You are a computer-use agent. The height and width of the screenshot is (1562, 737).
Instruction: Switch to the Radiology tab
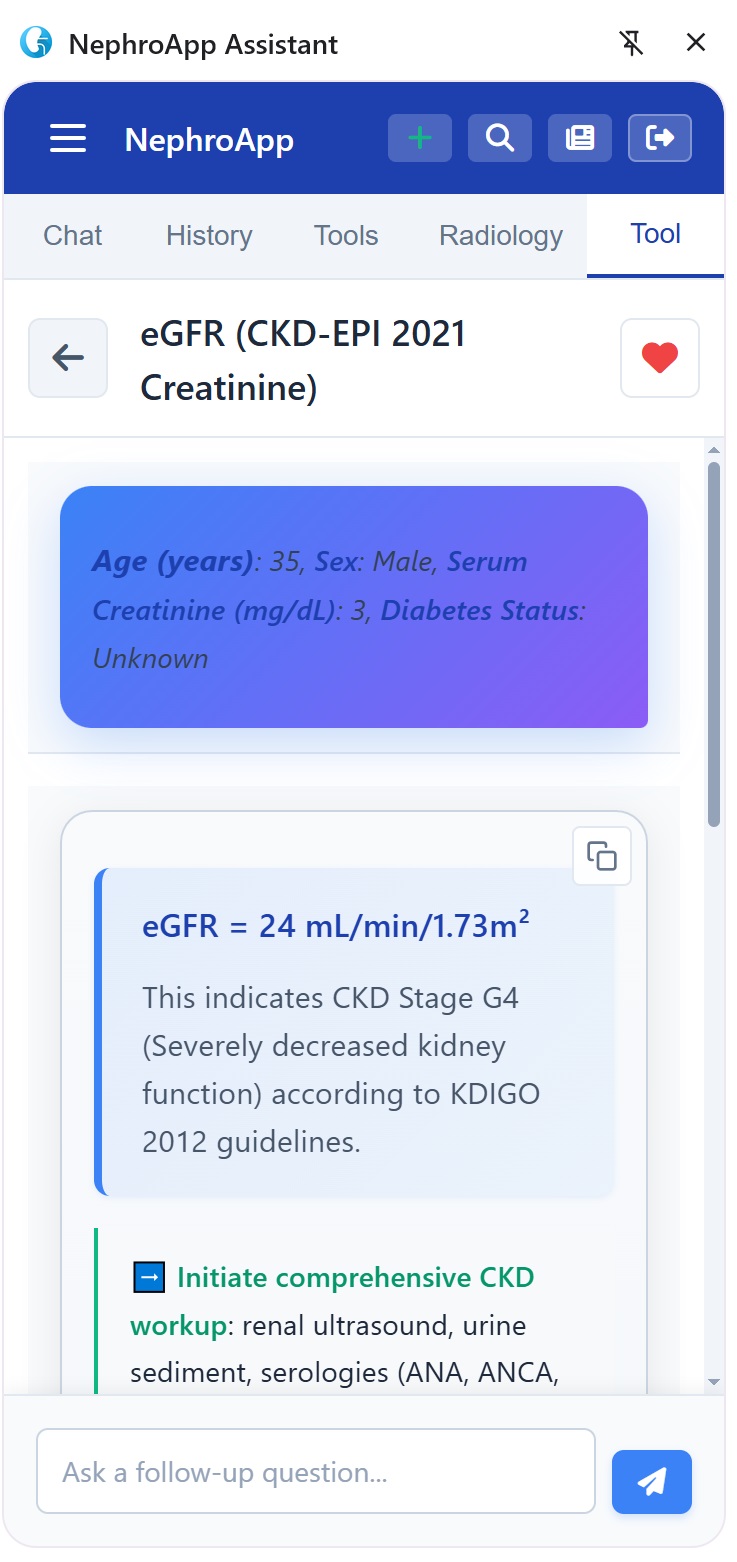pos(501,236)
